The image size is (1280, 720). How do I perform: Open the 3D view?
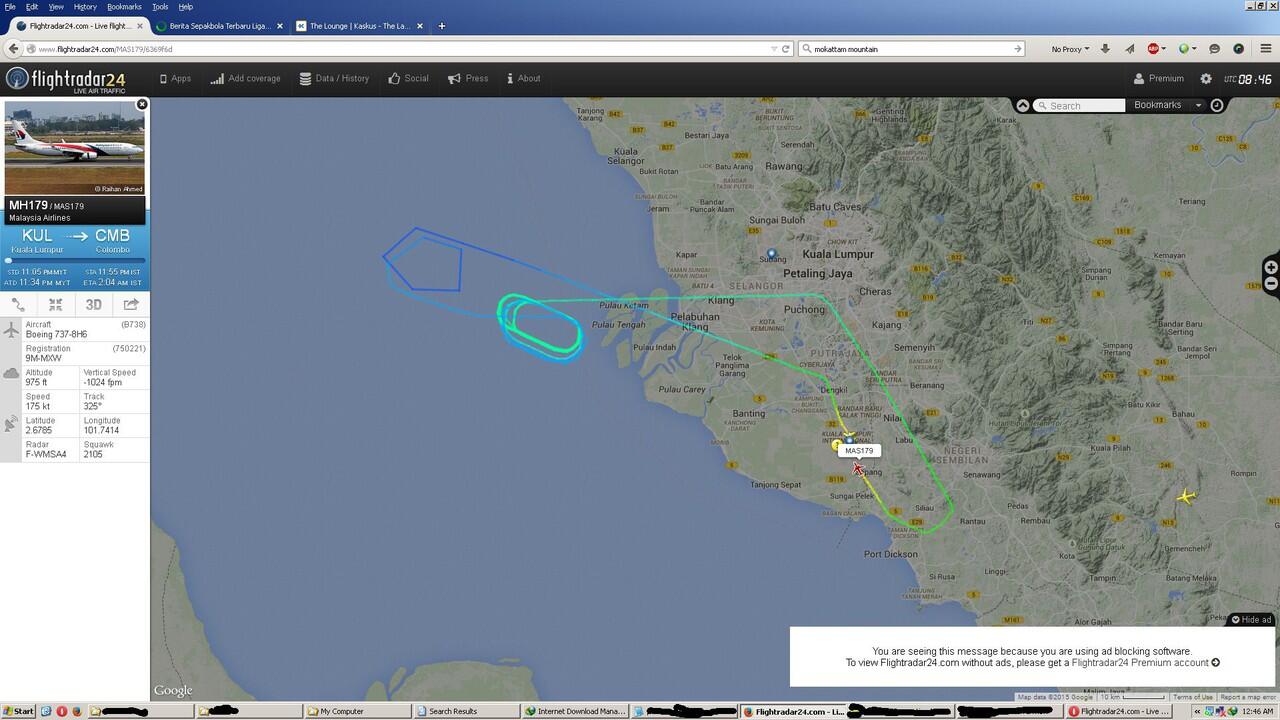93,305
